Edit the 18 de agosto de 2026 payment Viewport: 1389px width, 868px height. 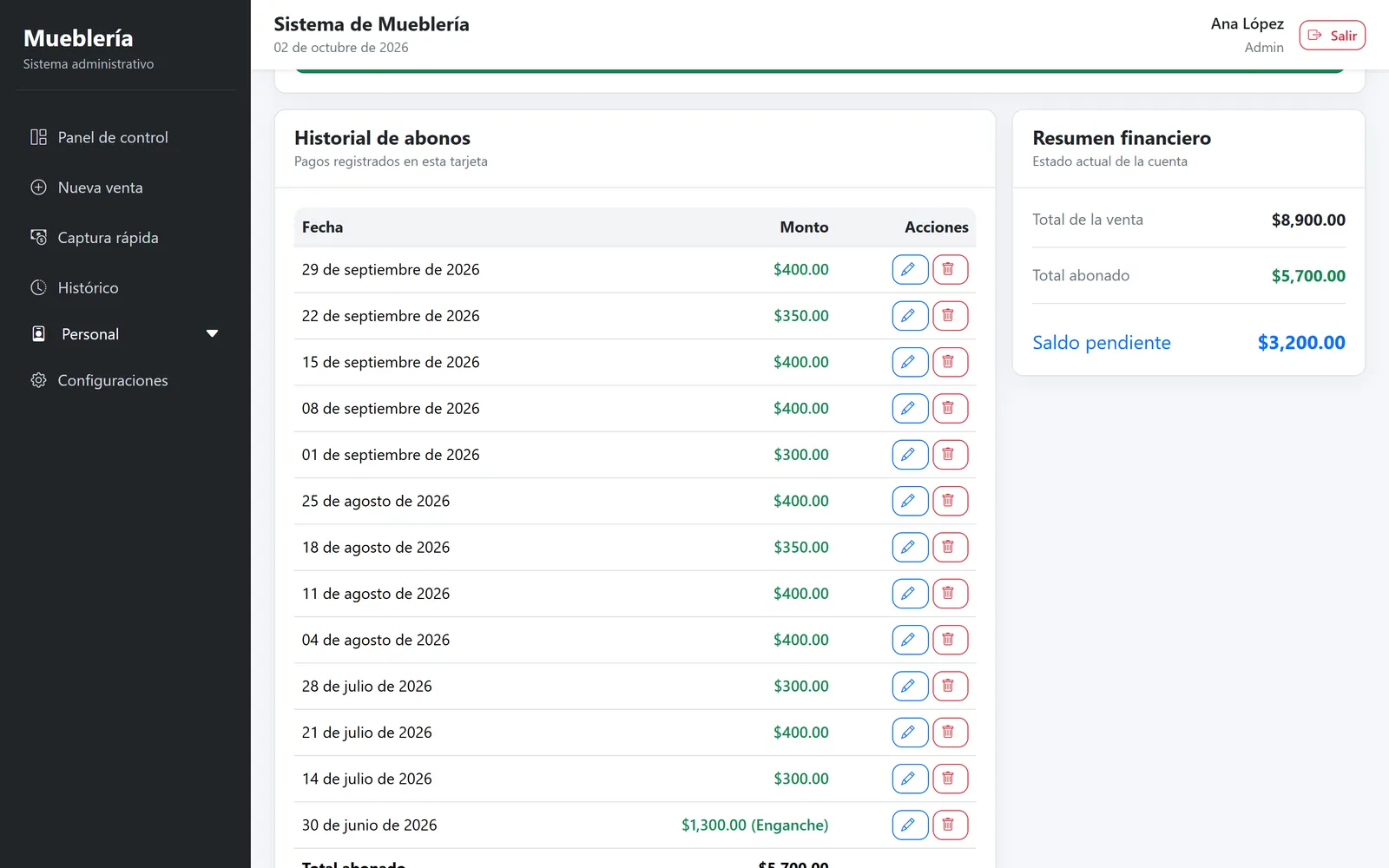pyautogui.click(x=910, y=548)
